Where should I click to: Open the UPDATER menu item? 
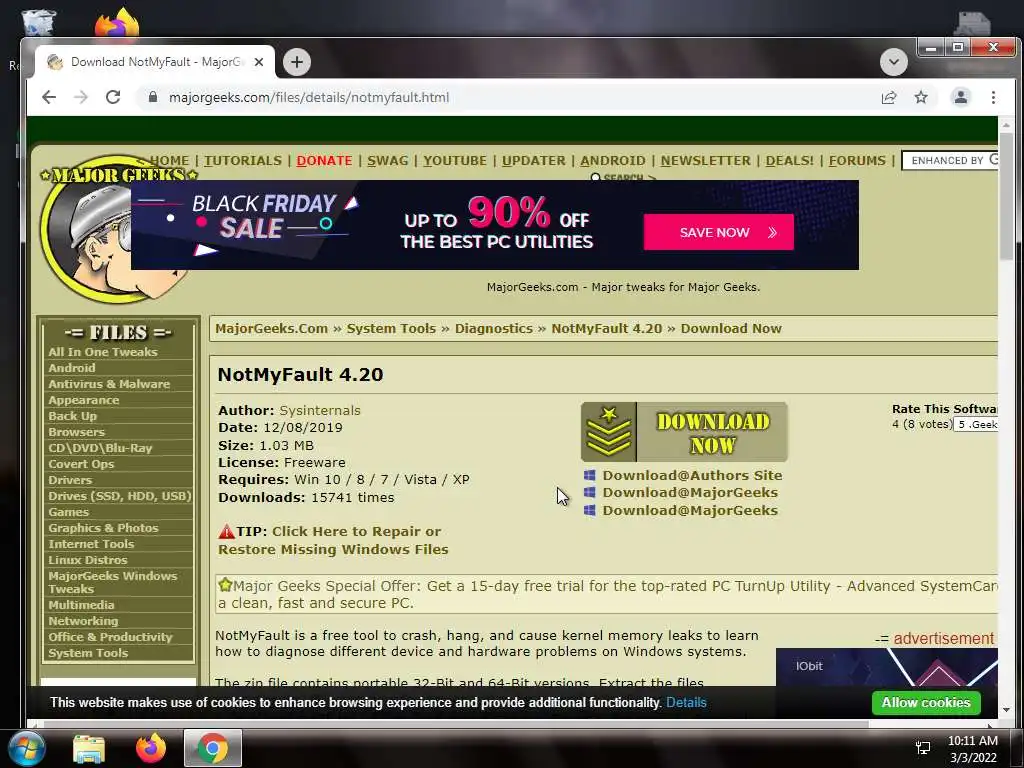pyautogui.click(x=534, y=161)
